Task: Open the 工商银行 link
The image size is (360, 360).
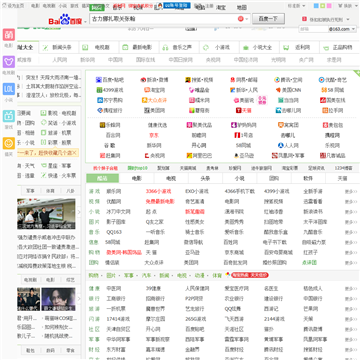Action: click(116, 298)
